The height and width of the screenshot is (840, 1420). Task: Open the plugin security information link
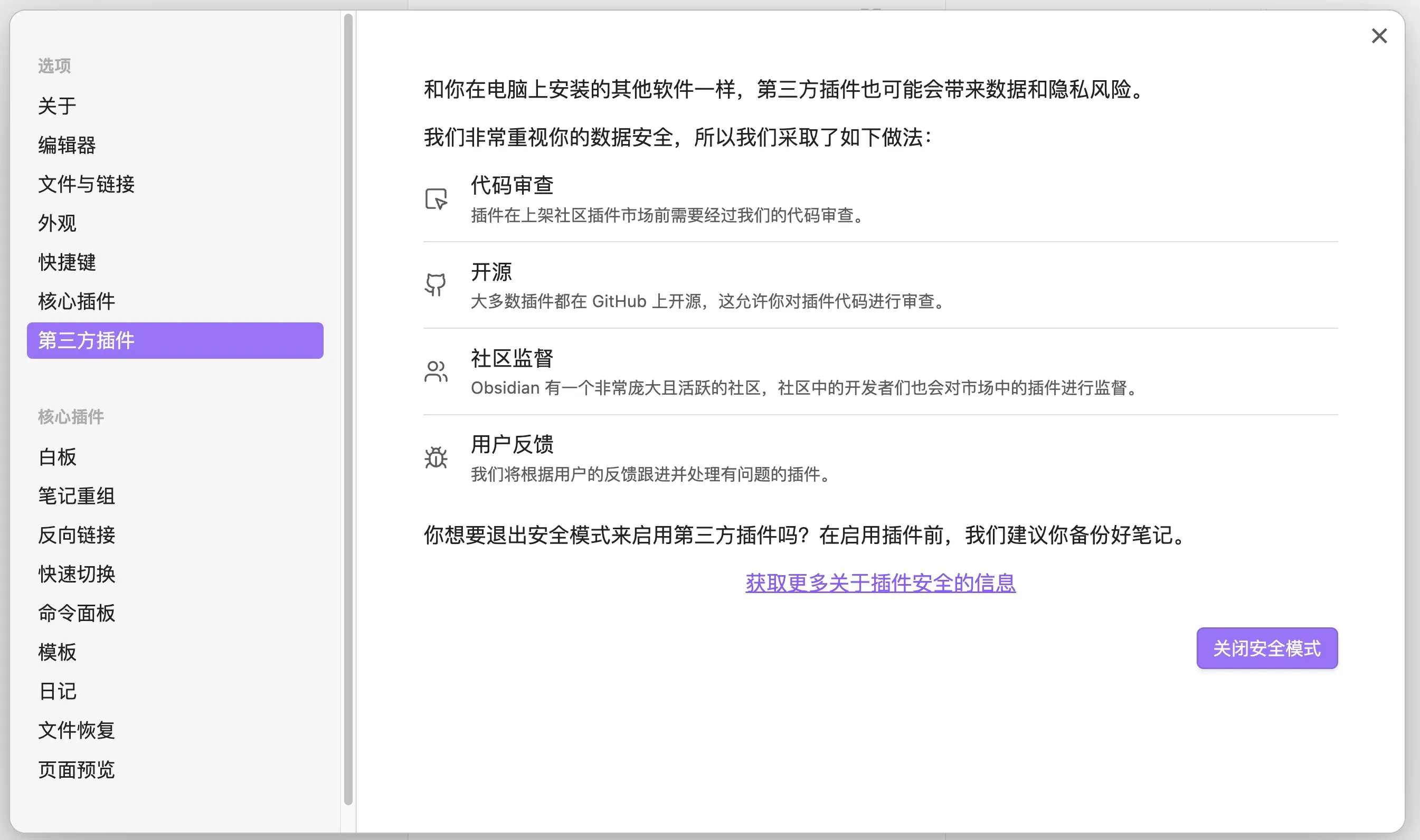tap(880, 583)
